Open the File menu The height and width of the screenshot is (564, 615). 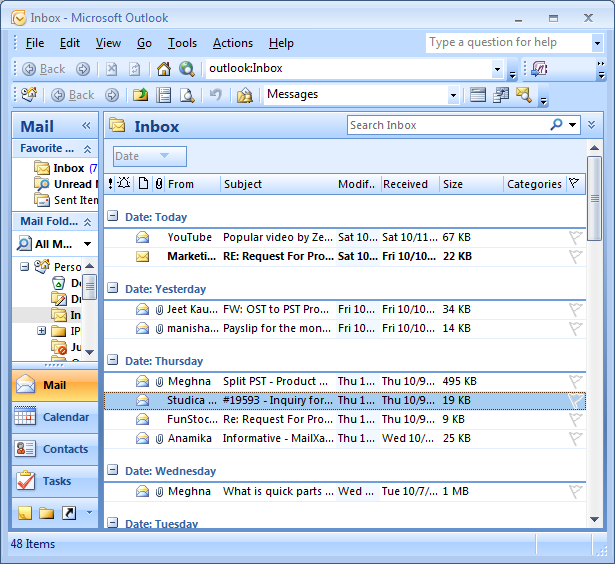pyautogui.click(x=35, y=43)
